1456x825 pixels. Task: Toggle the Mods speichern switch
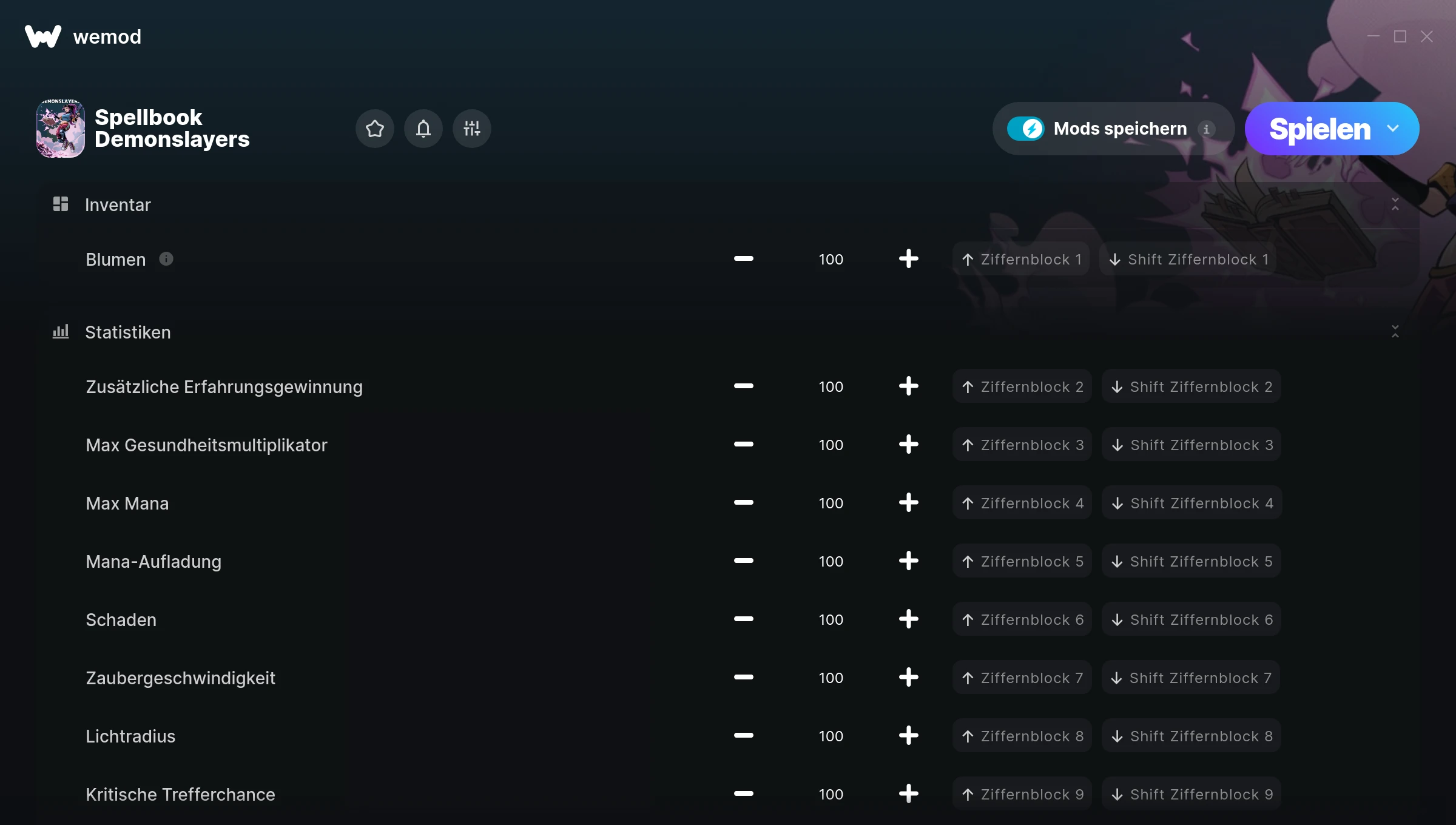(1025, 129)
